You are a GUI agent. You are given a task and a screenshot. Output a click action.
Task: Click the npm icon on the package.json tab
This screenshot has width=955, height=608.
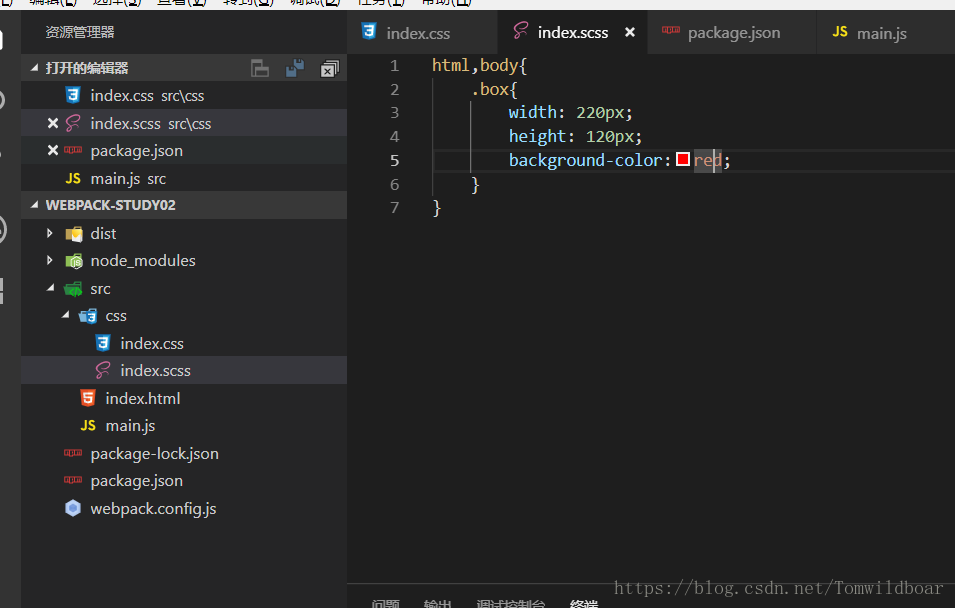(671, 31)
